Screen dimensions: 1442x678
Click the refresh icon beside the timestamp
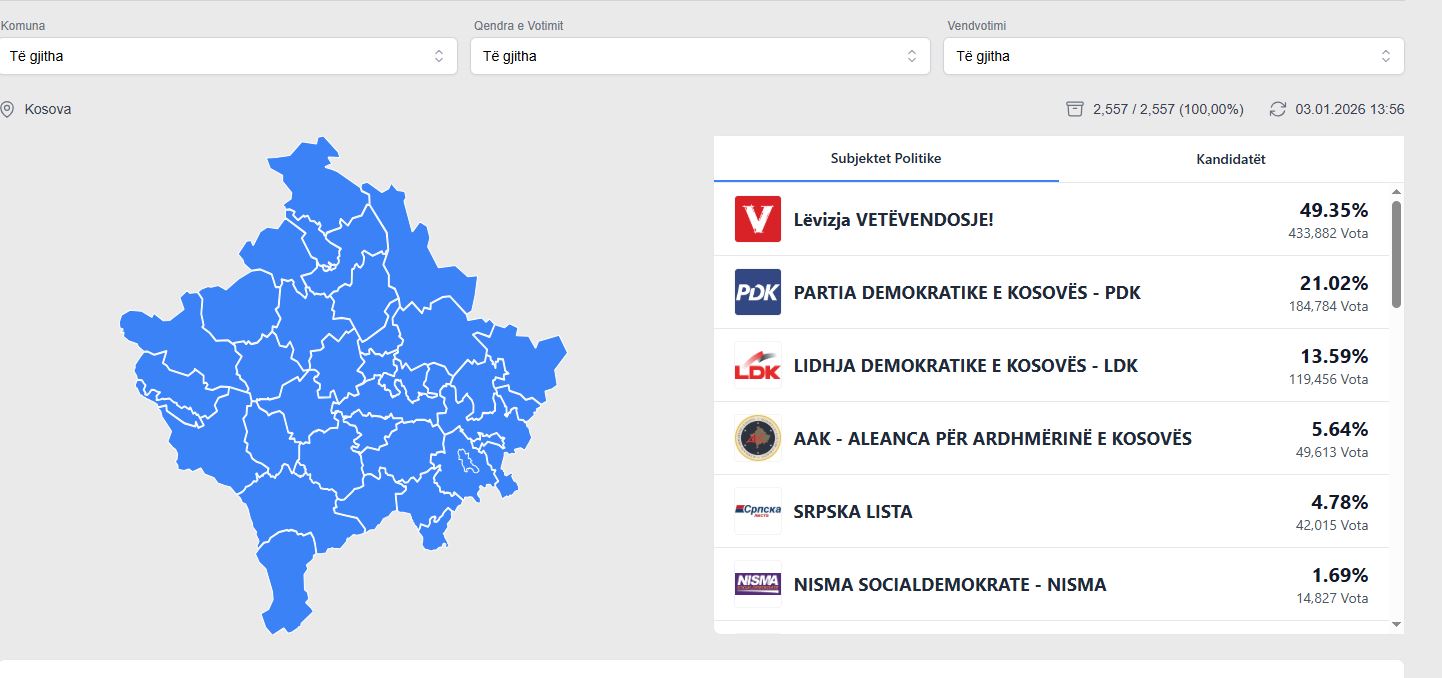(1277, 109)
